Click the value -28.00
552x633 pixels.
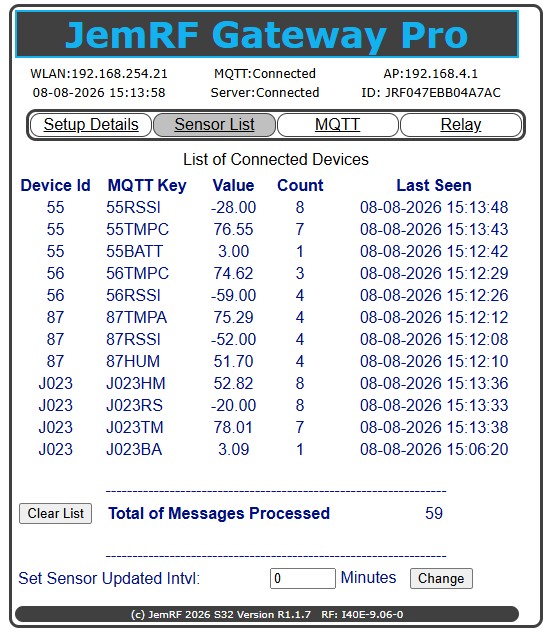[233, 208]
